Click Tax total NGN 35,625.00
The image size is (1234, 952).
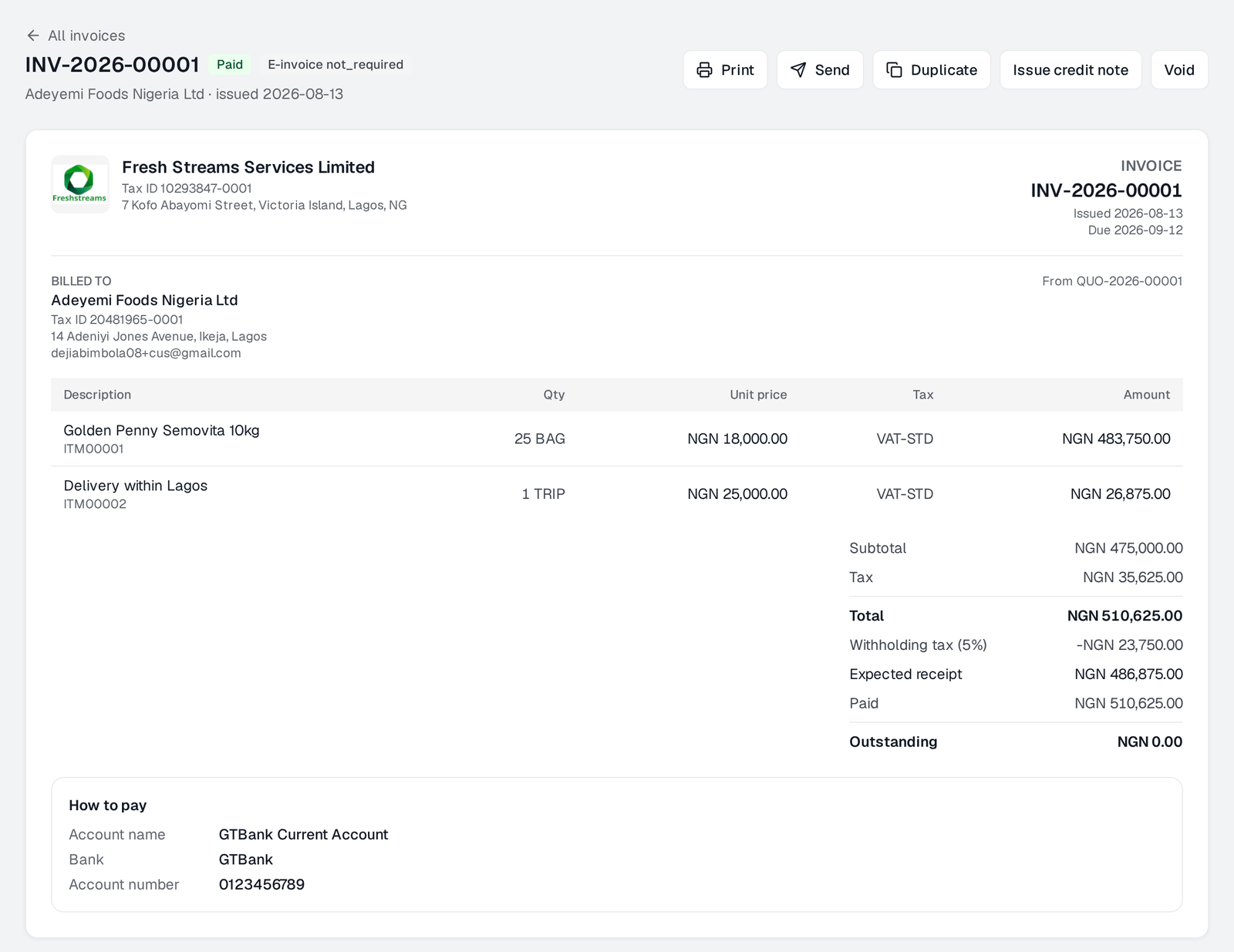[x=1133, y=578]
